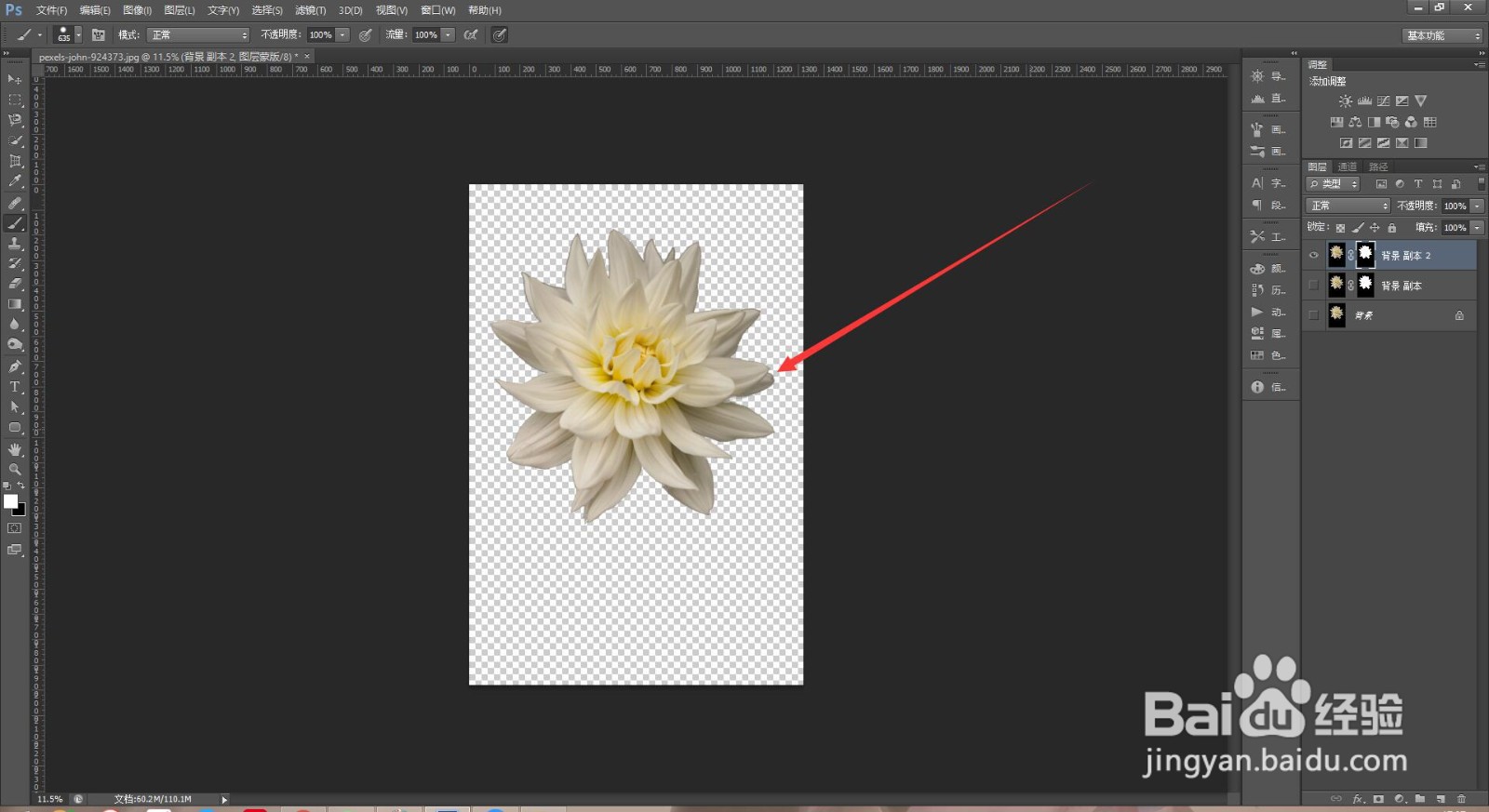Open the layer 不透明度 dropdown arrow
Viewport: 1489px width, 812px height.
point(1477,206)
